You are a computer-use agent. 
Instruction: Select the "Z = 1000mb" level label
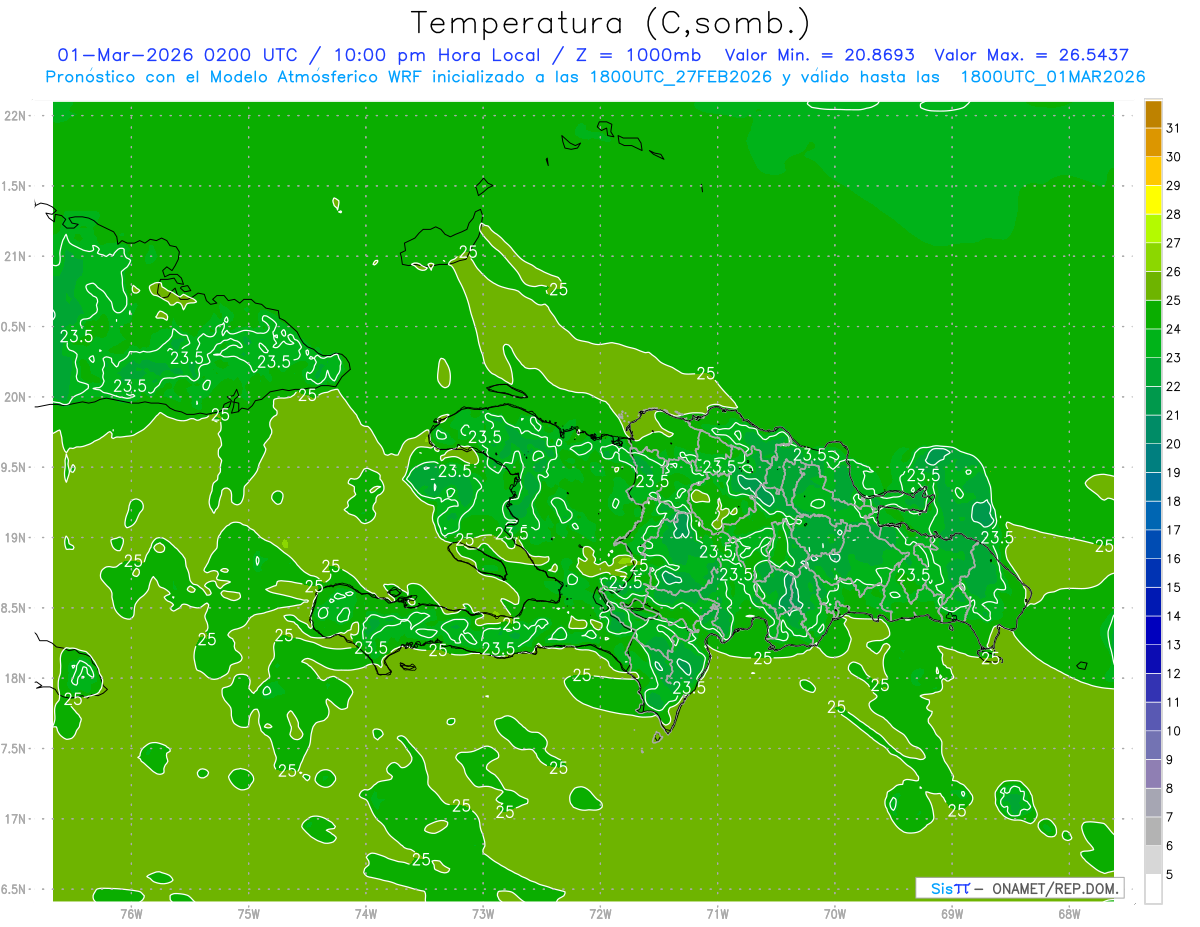637,55
